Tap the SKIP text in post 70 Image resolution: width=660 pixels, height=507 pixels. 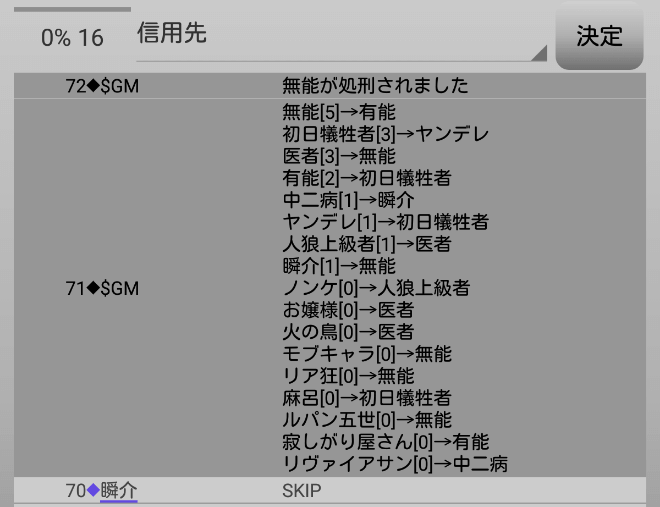300,490
